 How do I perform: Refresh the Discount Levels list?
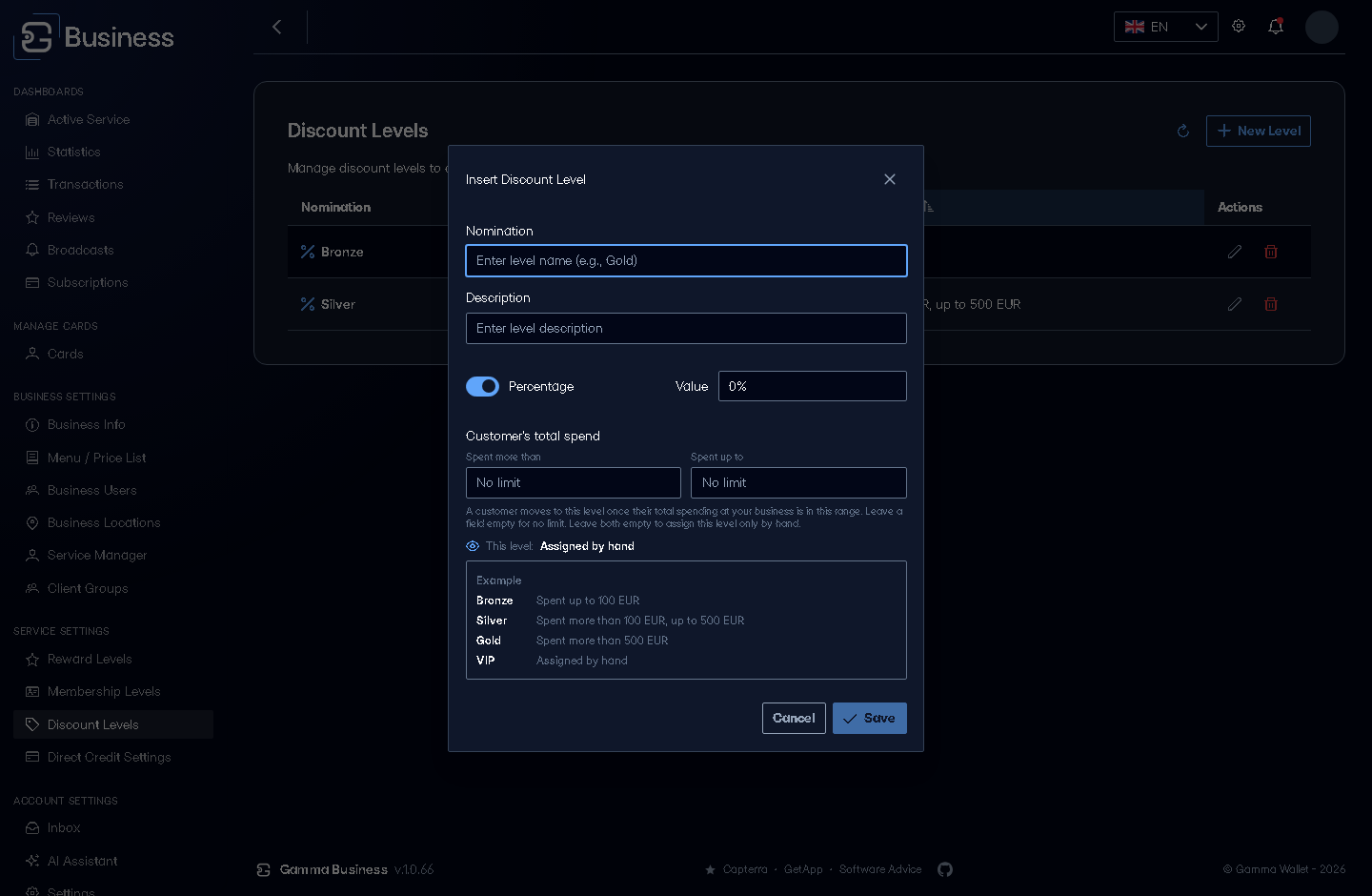click(x=1183, y=132)
